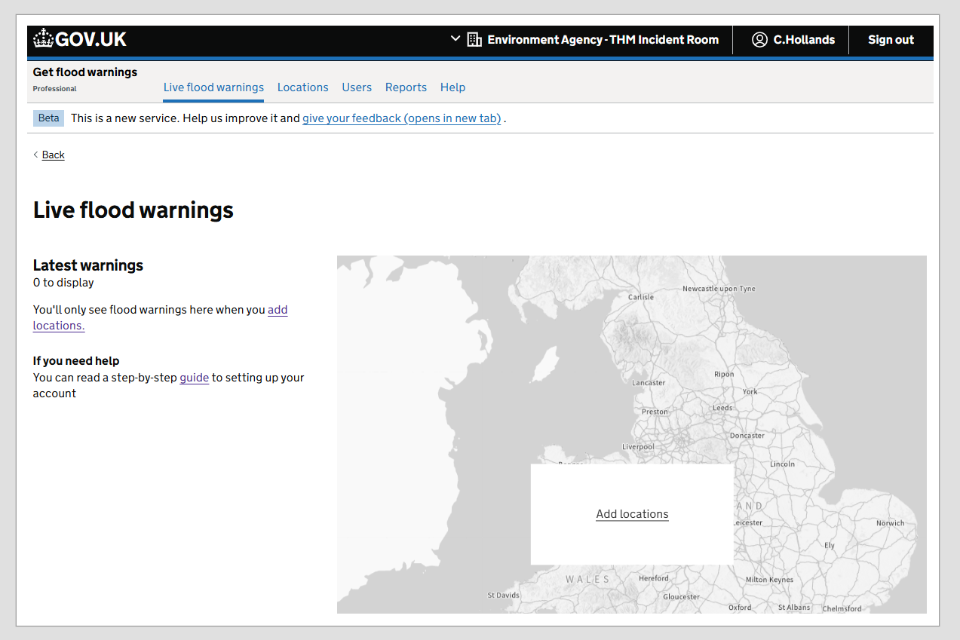This screenshot has width=960, height=640.
Task: Click the user profile icon
Action: [760, 40]
